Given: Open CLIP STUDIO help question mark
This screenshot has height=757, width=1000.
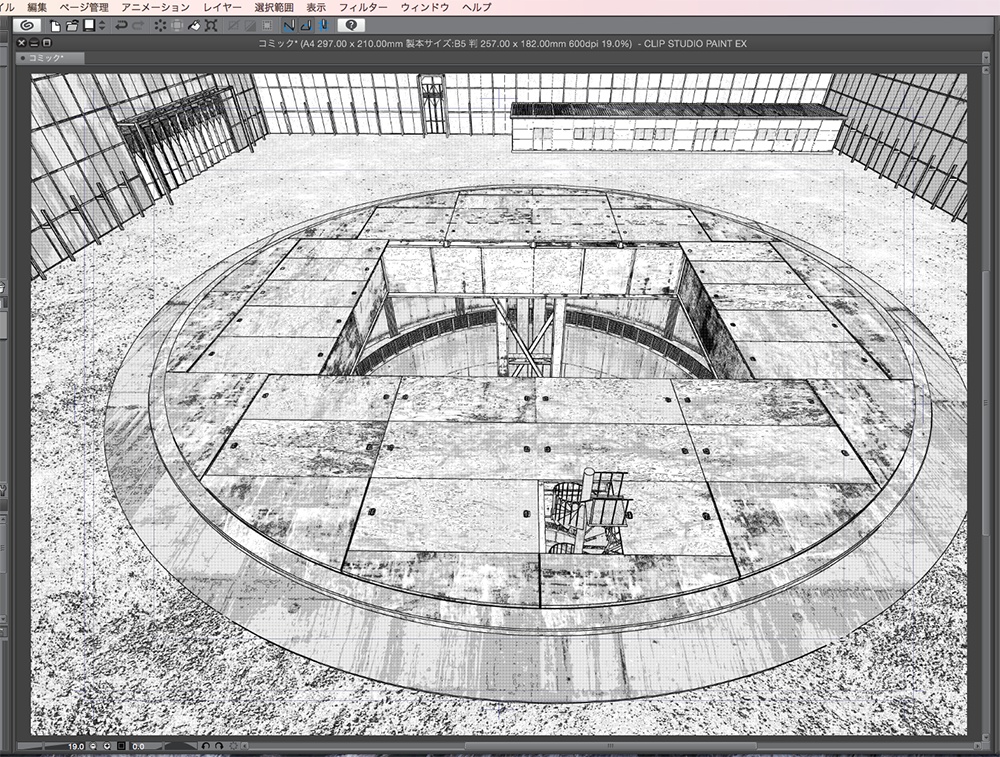Looking at the screenshot, I should [351, 26].
